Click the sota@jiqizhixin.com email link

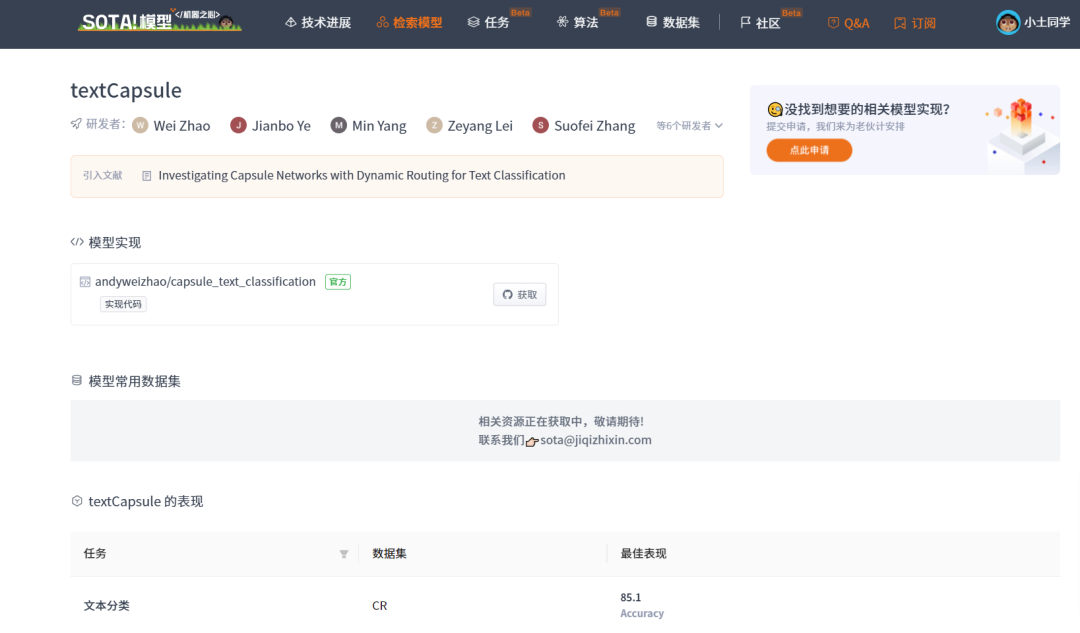[x=594, y=439]
